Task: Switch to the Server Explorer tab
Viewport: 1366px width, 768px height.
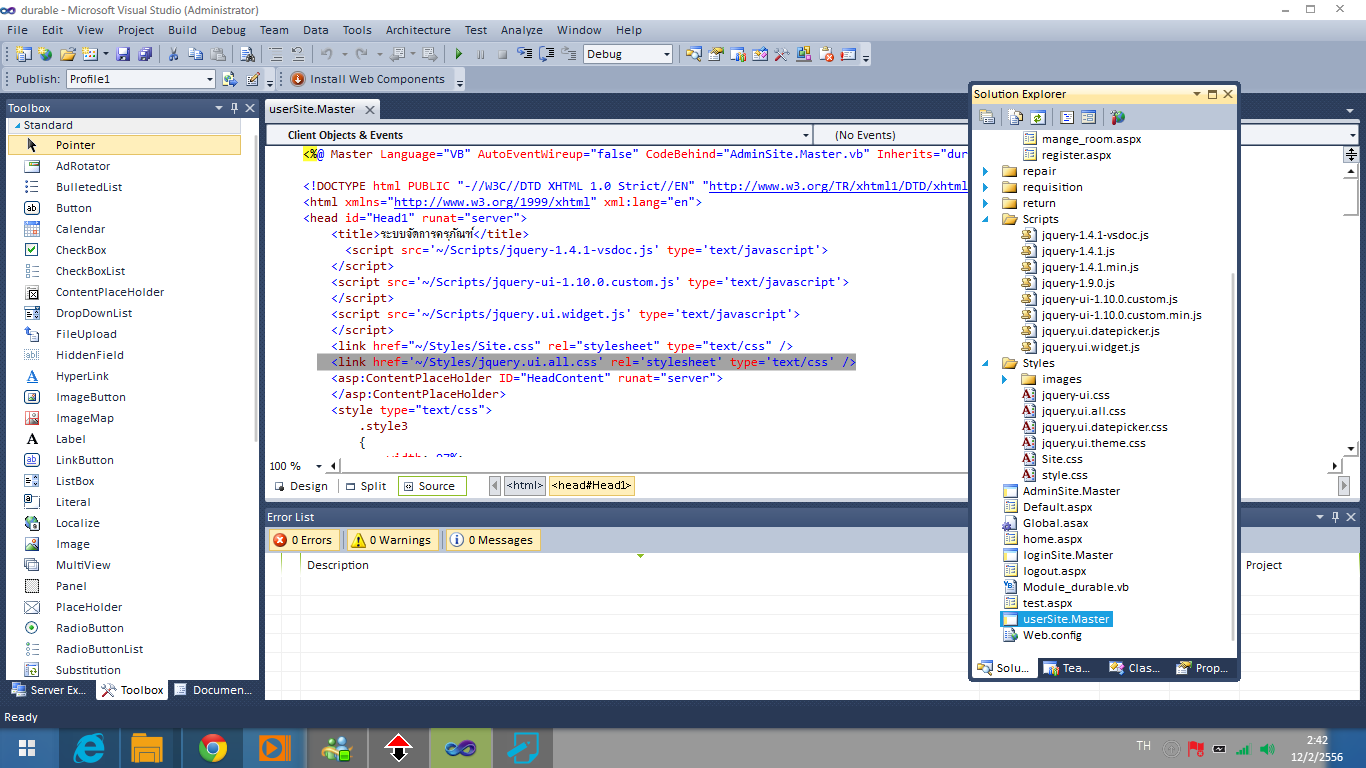Action: coord(50,690)
